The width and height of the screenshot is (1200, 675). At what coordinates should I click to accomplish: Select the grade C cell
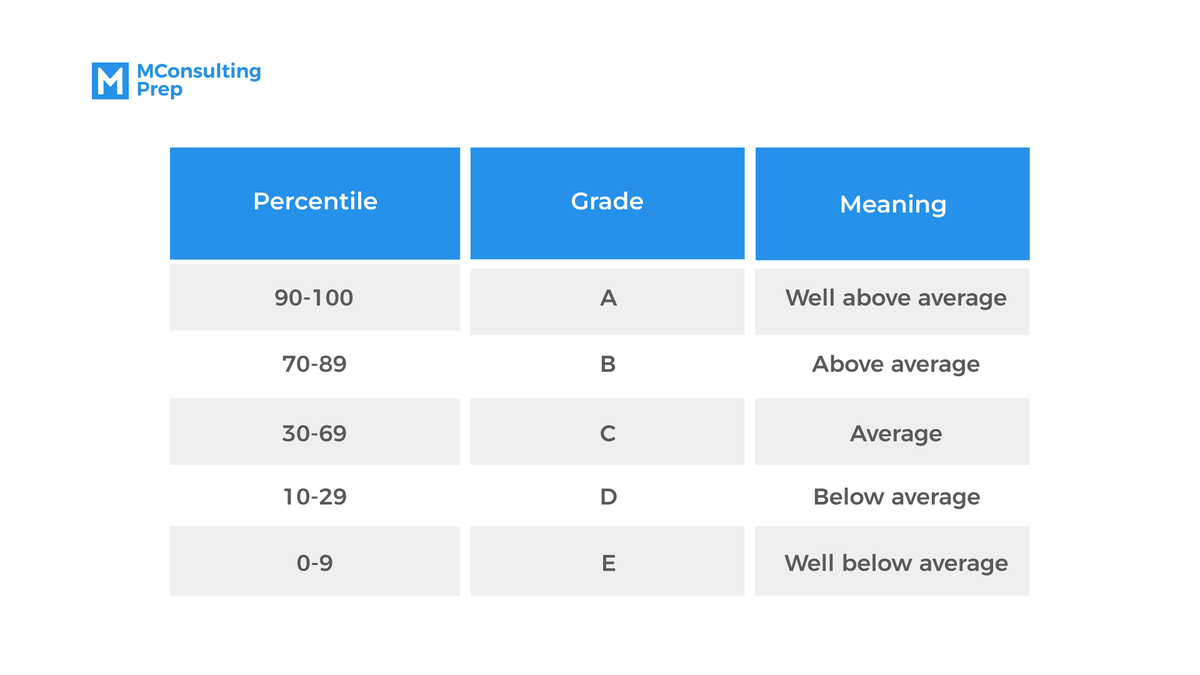[607, 433]
